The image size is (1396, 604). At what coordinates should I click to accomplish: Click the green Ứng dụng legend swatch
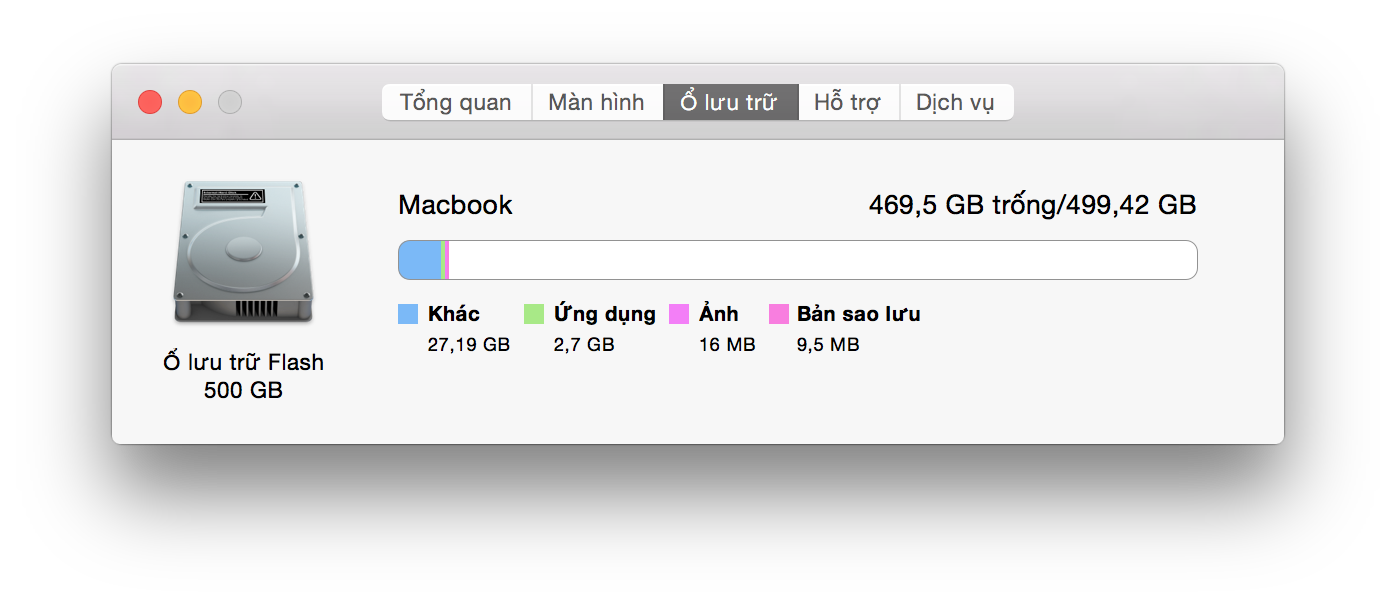534,314
